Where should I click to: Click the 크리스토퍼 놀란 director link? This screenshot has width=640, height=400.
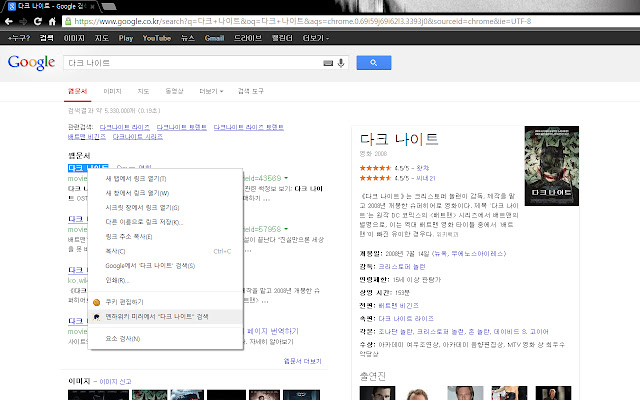pos(400,268)
